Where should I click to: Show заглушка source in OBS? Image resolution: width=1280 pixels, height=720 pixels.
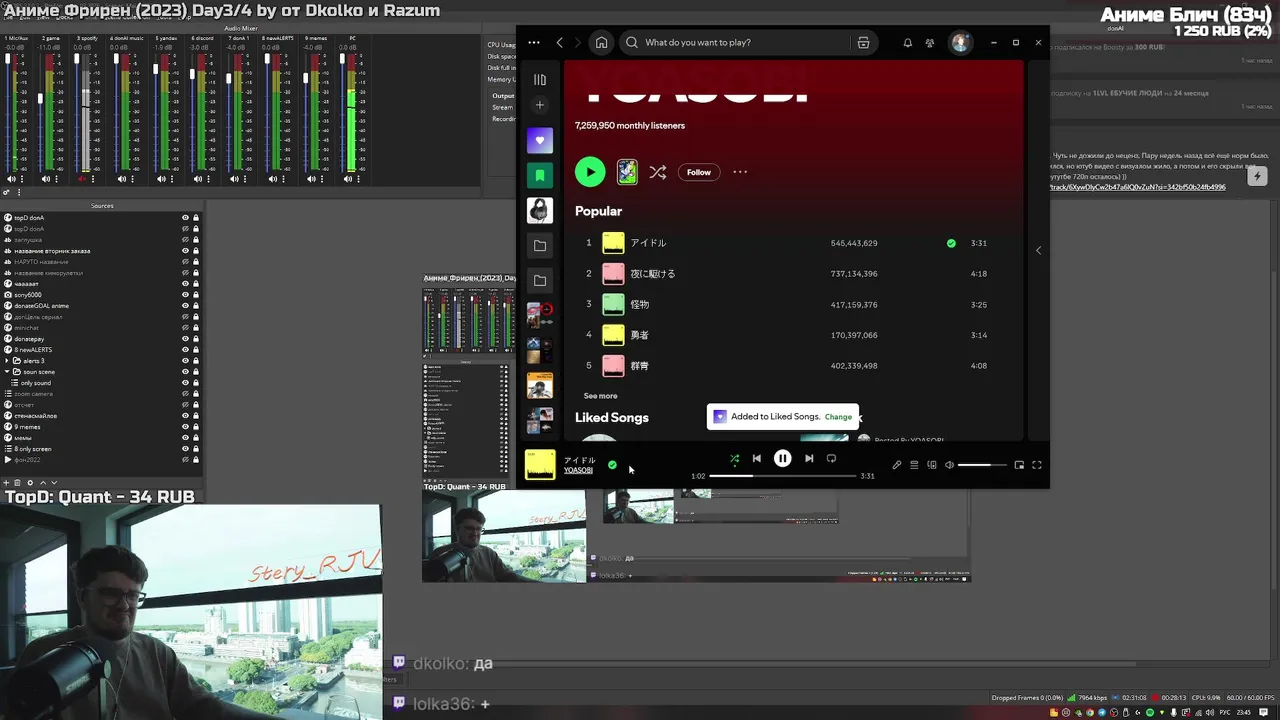click(x=185, y=240)
